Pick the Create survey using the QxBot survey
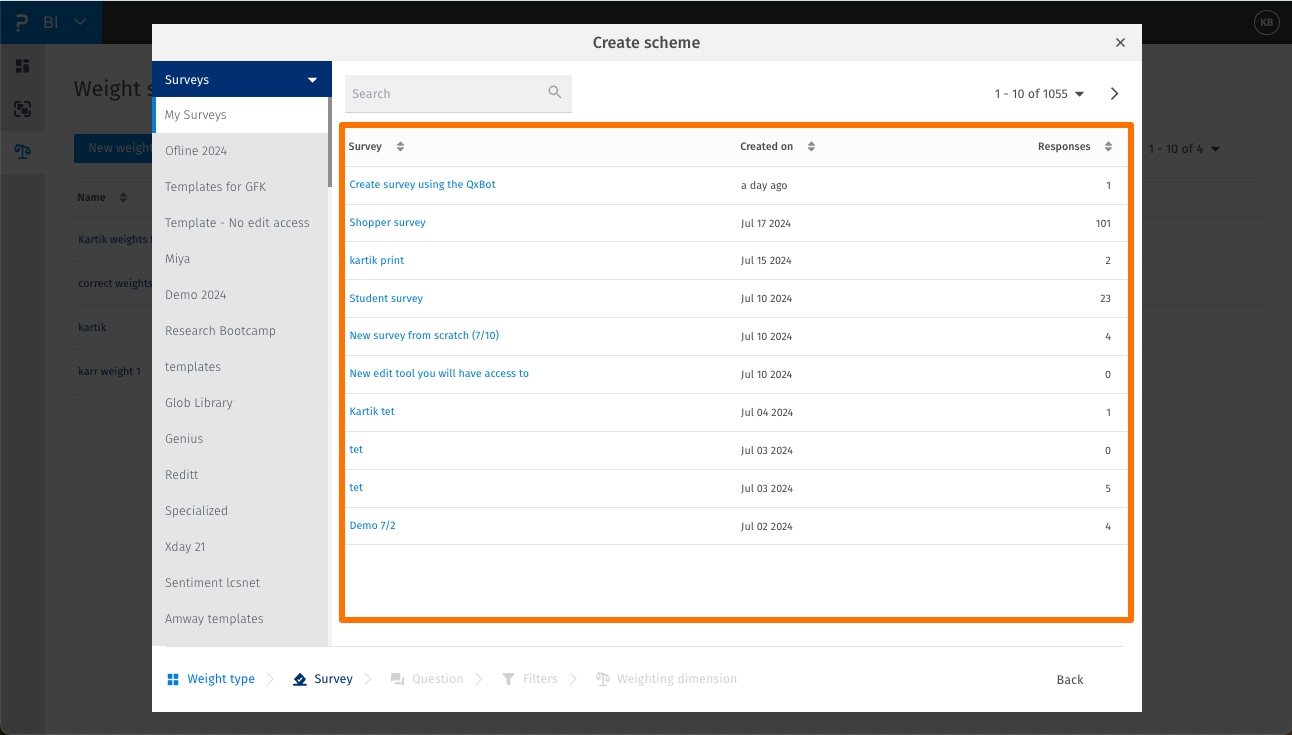Viewport: 1292px width, 735px height. click(422, 185)
